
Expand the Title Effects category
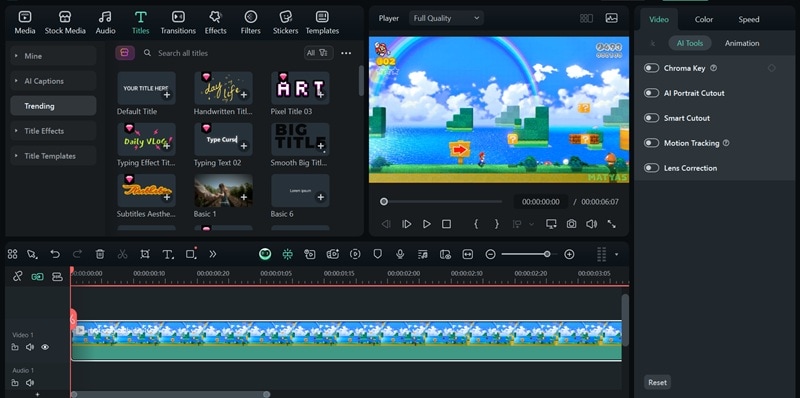pos(53,131)
